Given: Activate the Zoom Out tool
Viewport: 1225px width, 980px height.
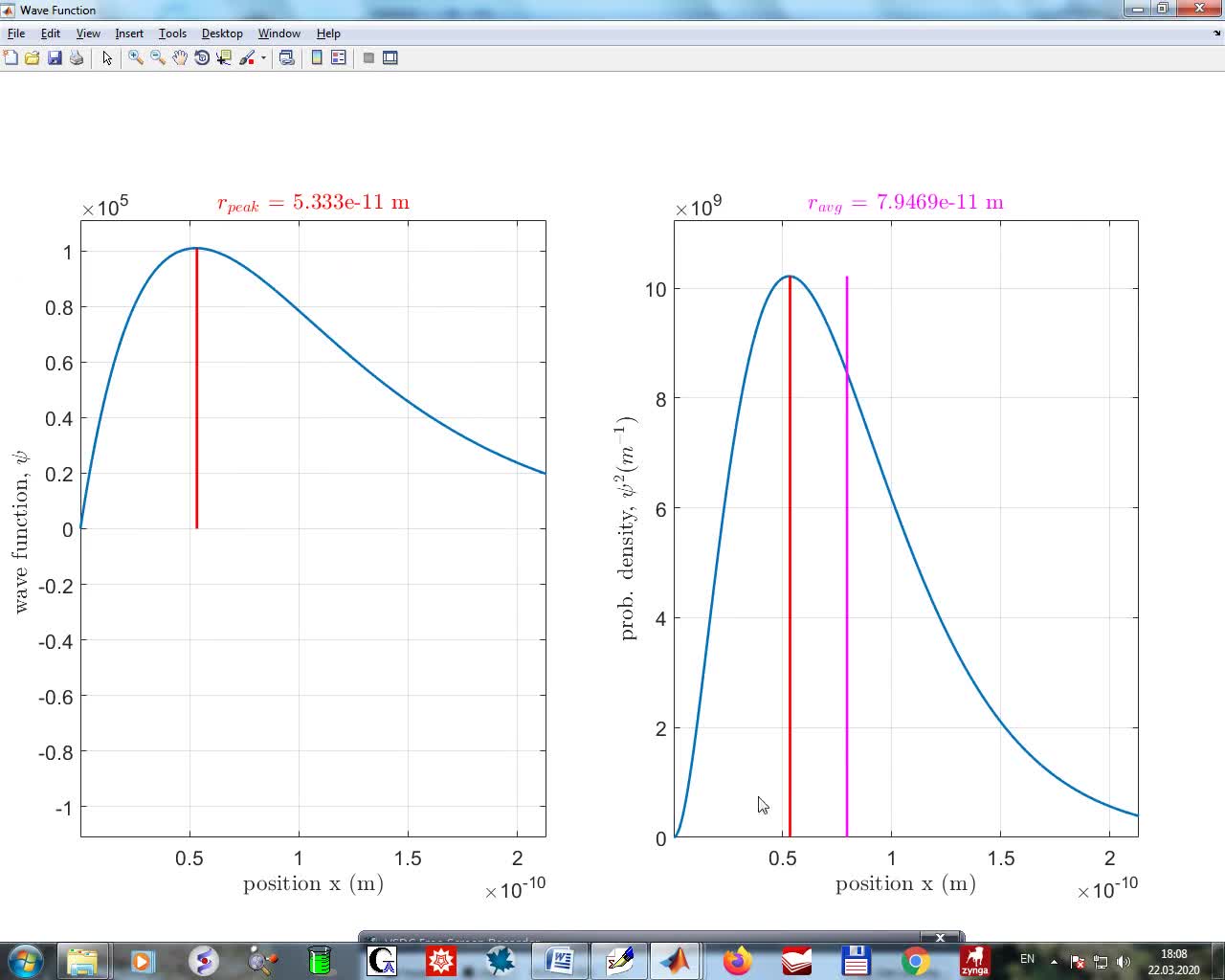Looking at the screenshot, I should 158,57.
